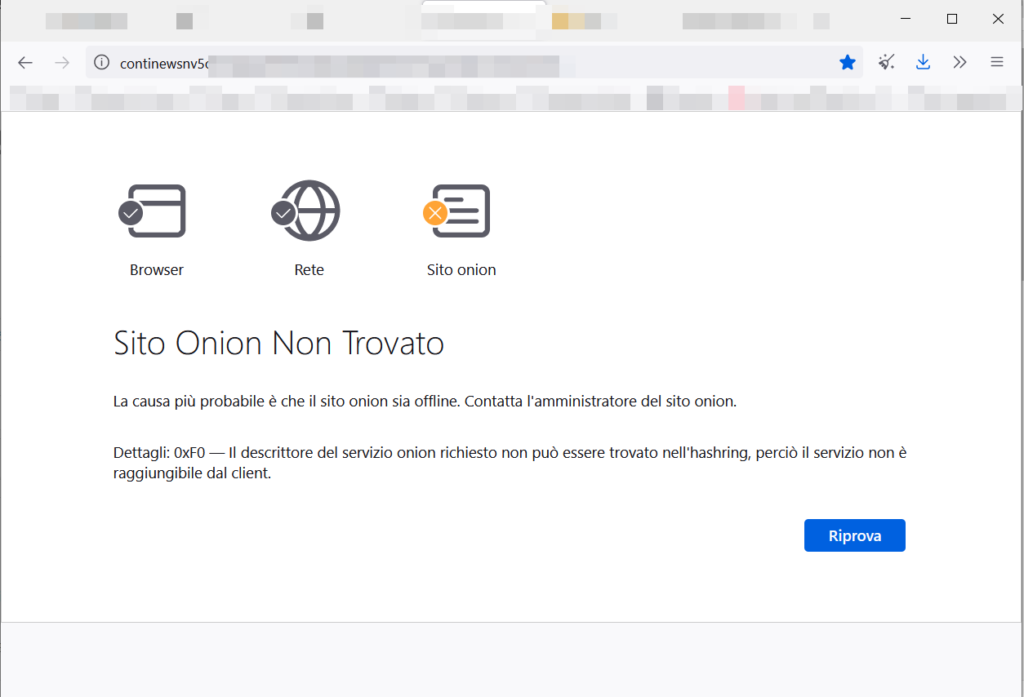The width and height of the screenshot is (1024, 697).
Task: Open site information icon in address bar
Action: click(x=101, y=63)
